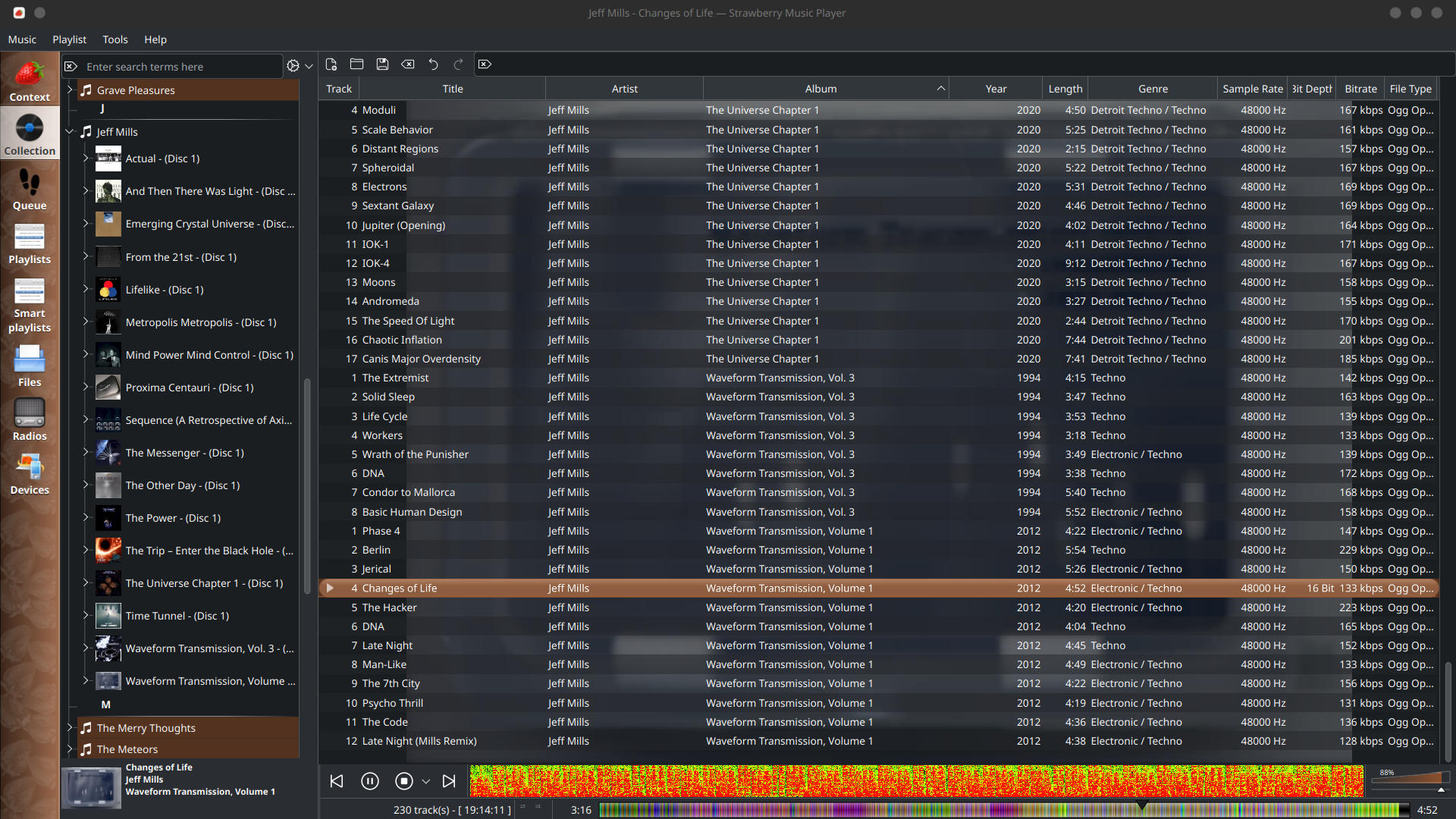
Task: Sort by the Genre column header
Action: [x=1153, y=89]
